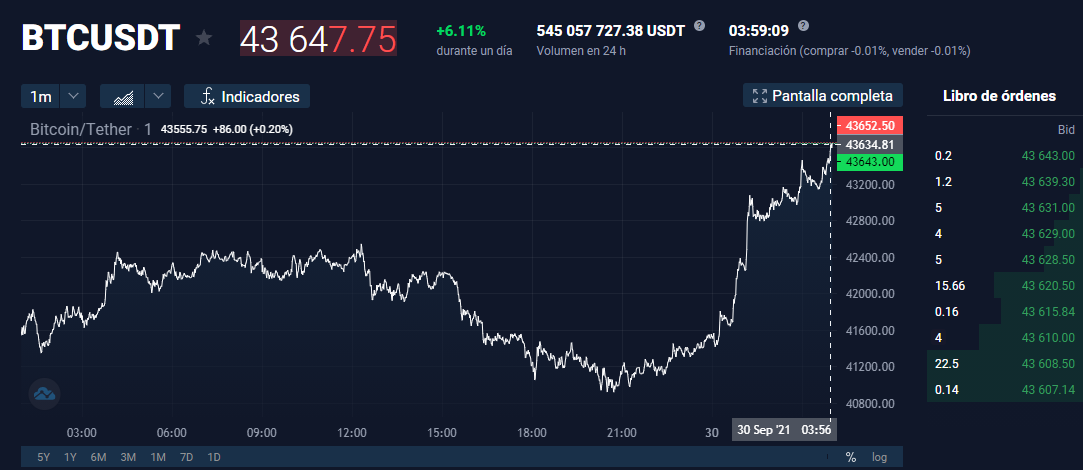Image resolution: width=1083 pixels, height=470 pixels.
Task: Select the 1m interval button
Action: pyautogui.click(x=41, y=96)
